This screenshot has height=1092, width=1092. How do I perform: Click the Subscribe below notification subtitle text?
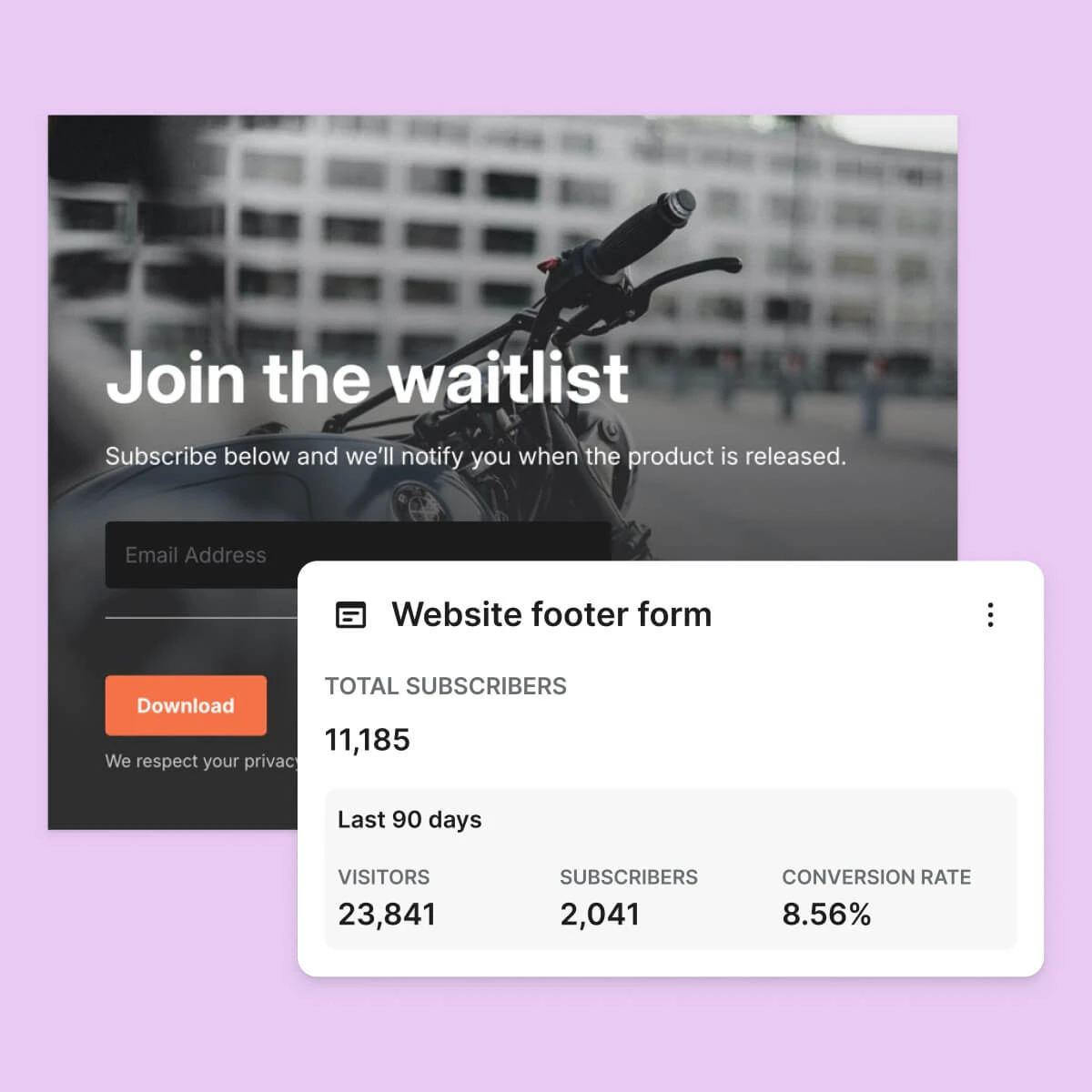[x=475, y=456]
